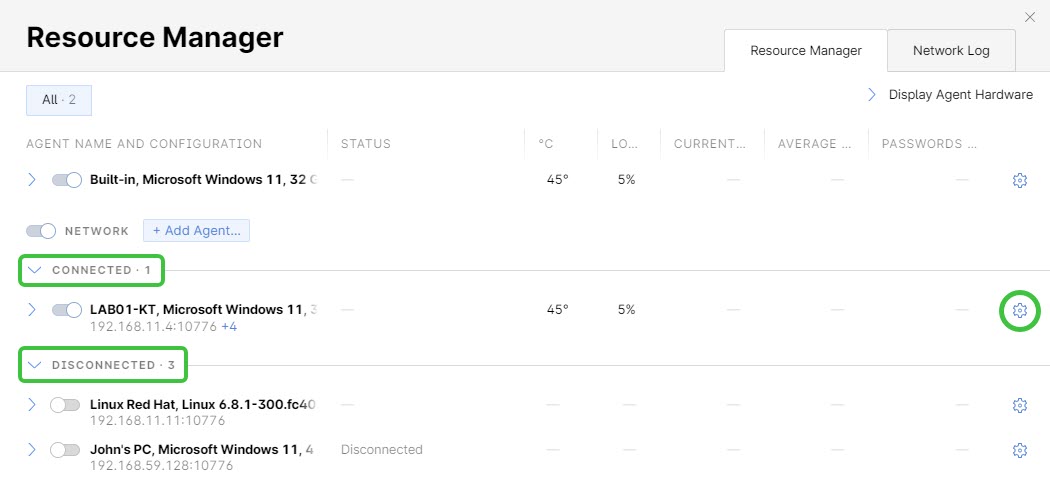1050x478 pixels.
Task: Disable the LAB01-KT agent switch
Action: [x=67, y=310]
